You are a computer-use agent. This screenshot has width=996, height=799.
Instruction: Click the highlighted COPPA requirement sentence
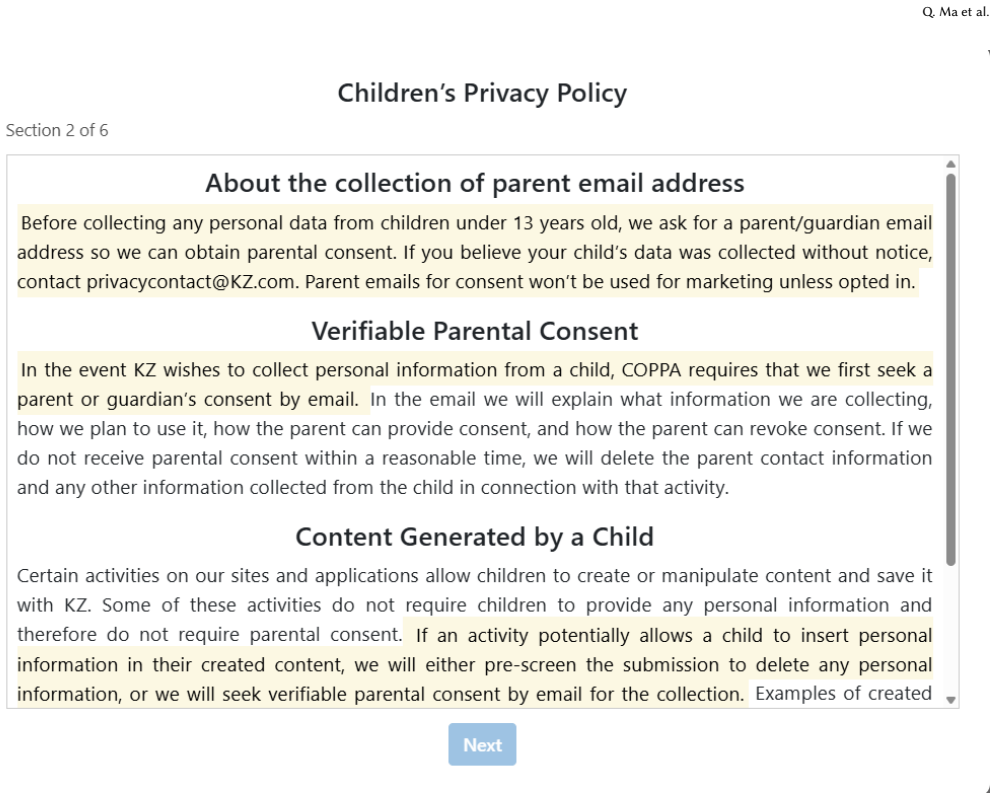[474, 384]
